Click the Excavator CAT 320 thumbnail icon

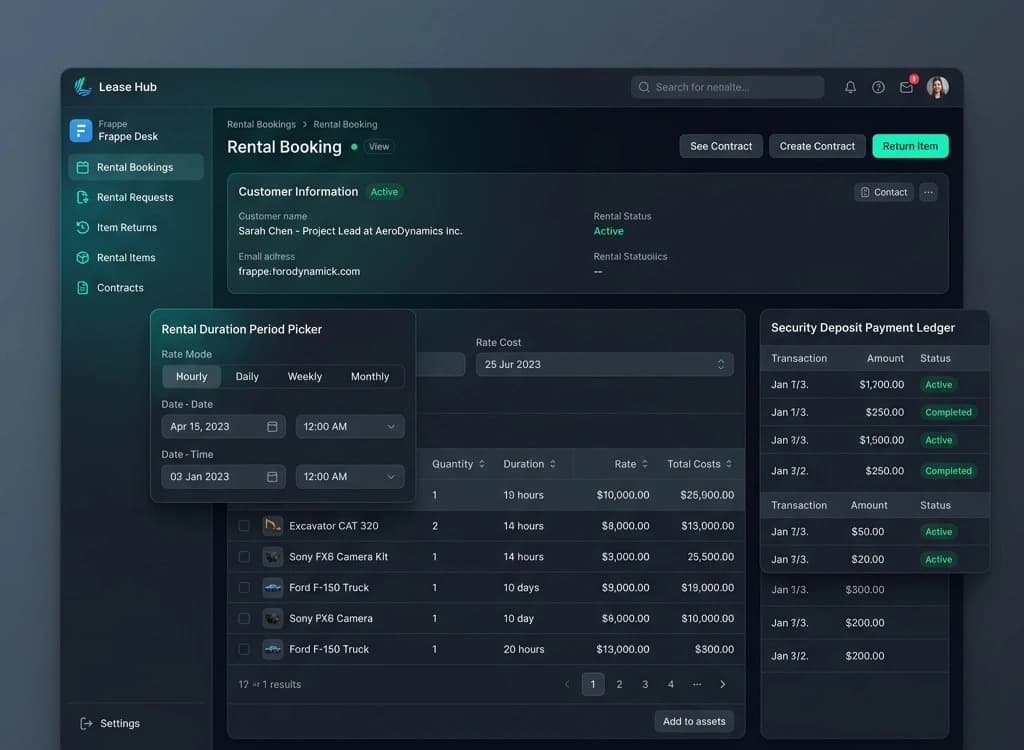(x=272, y=525)
